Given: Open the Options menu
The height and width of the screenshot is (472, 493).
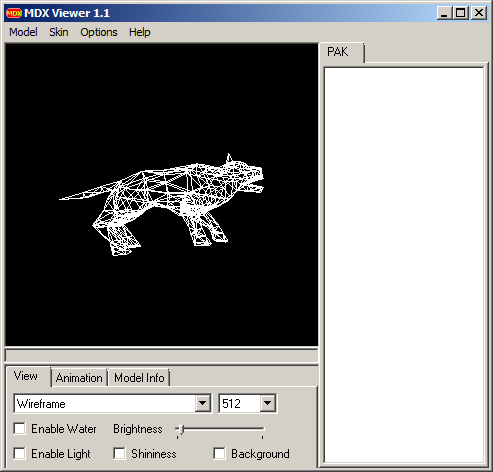Looking at the screenshot, I should (99, 32).
